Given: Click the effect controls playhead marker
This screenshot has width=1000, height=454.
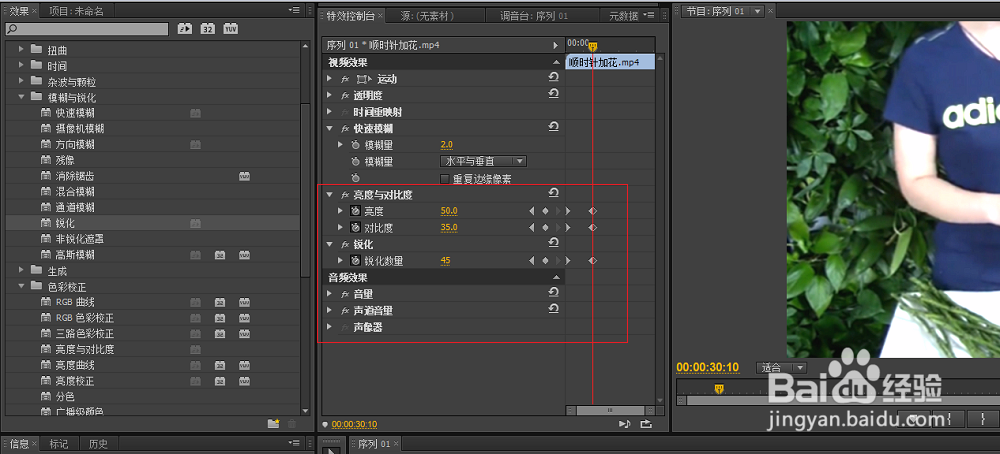Looking at the screenshot, I should 592,47.
